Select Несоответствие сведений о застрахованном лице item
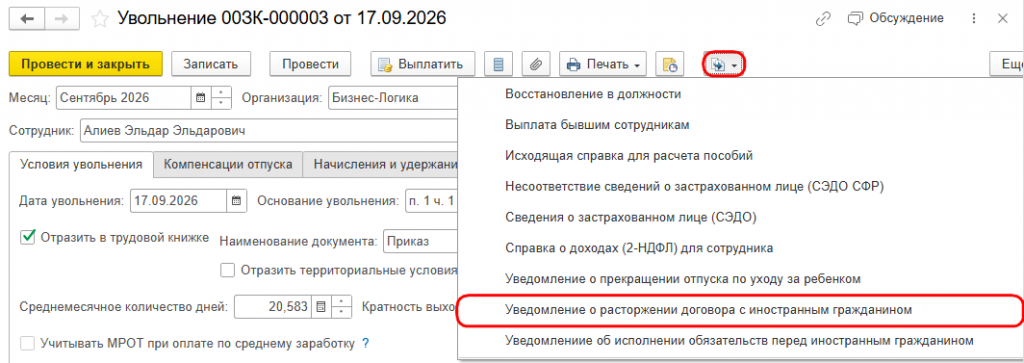This screenshot has width=1024, height=363. coord(694,186)
